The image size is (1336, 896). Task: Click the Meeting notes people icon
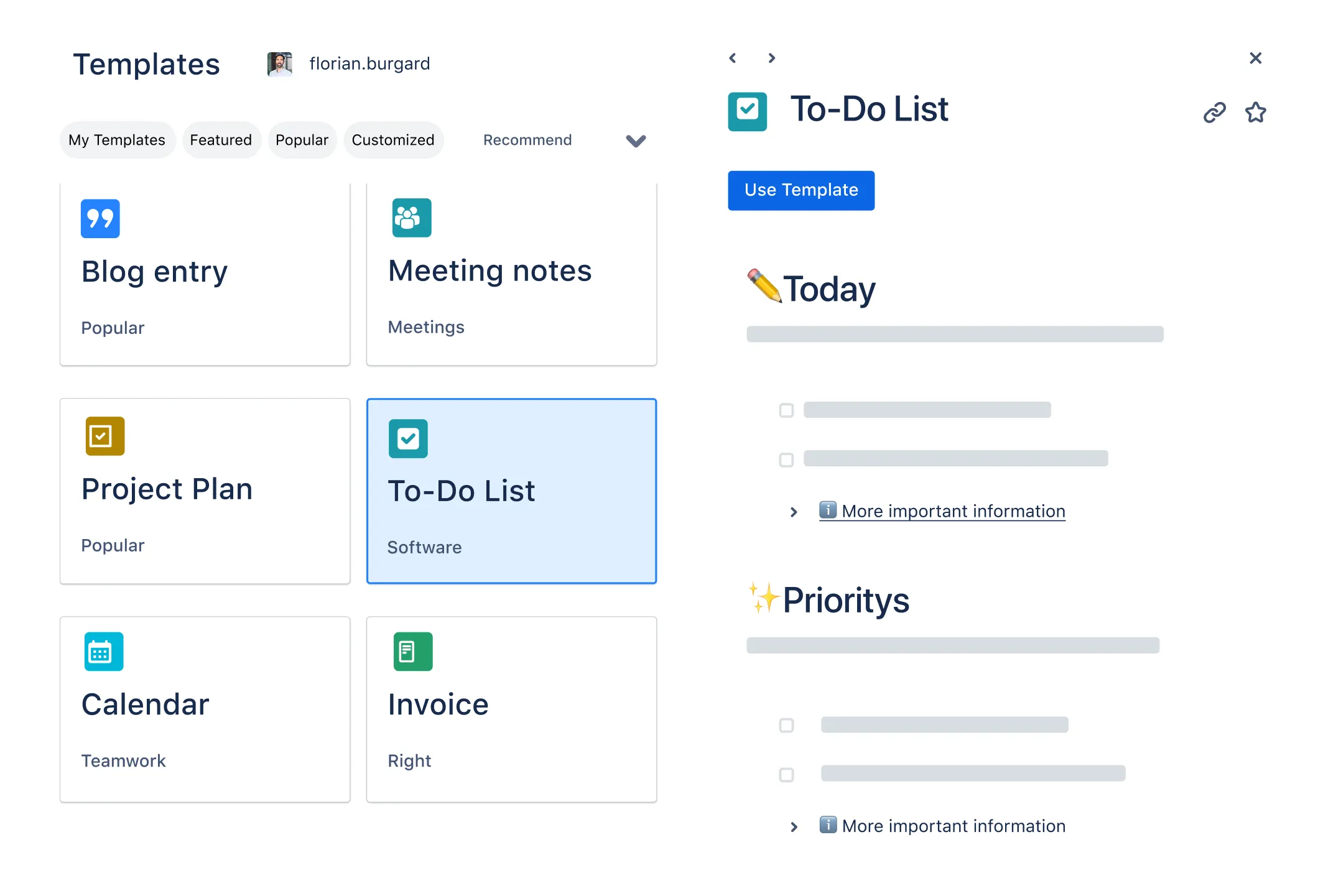[x=411, y=218]
